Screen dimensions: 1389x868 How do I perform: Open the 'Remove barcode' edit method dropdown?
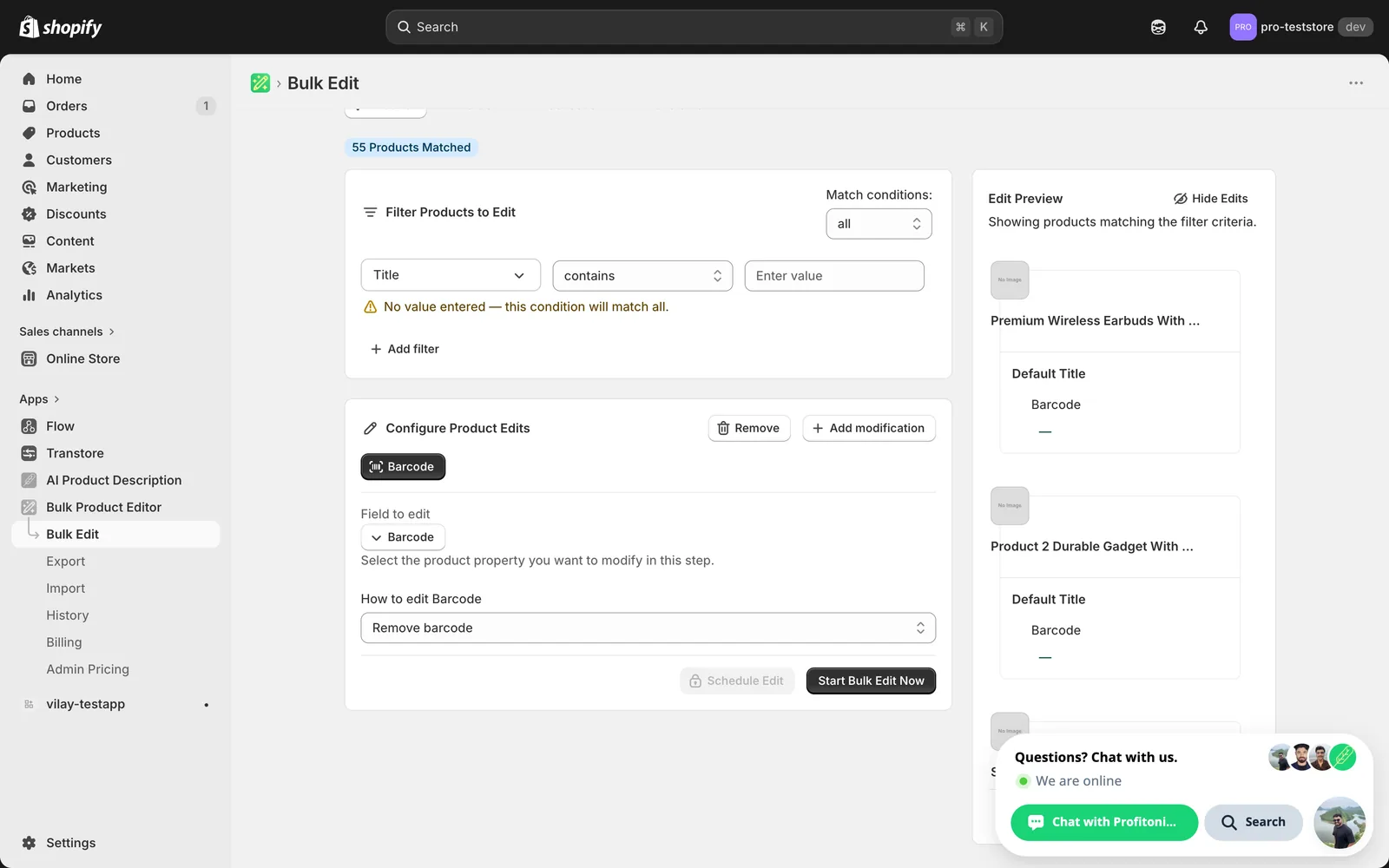(x=648, y=628)
